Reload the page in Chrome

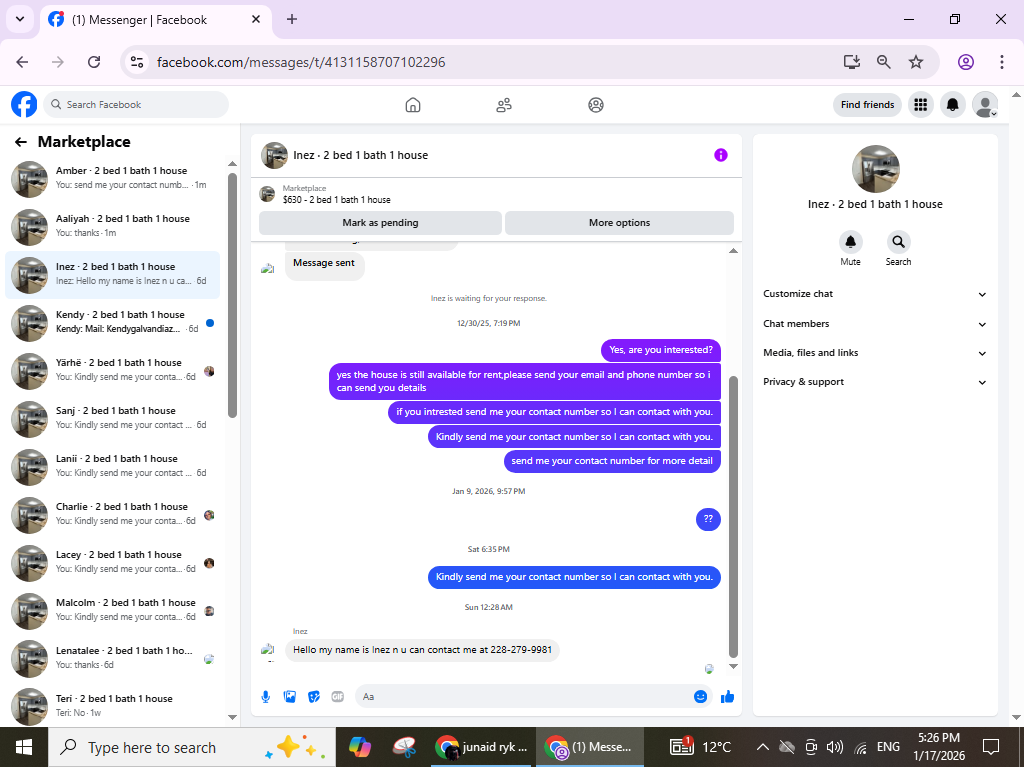tap(94, 62)
